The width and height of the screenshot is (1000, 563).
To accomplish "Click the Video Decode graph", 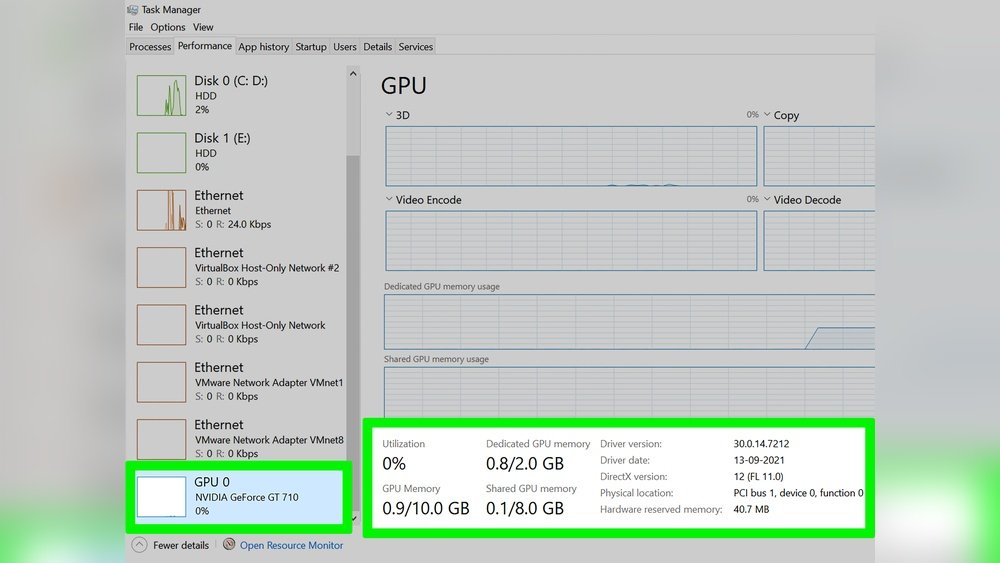I will click(x=819, y=241).
